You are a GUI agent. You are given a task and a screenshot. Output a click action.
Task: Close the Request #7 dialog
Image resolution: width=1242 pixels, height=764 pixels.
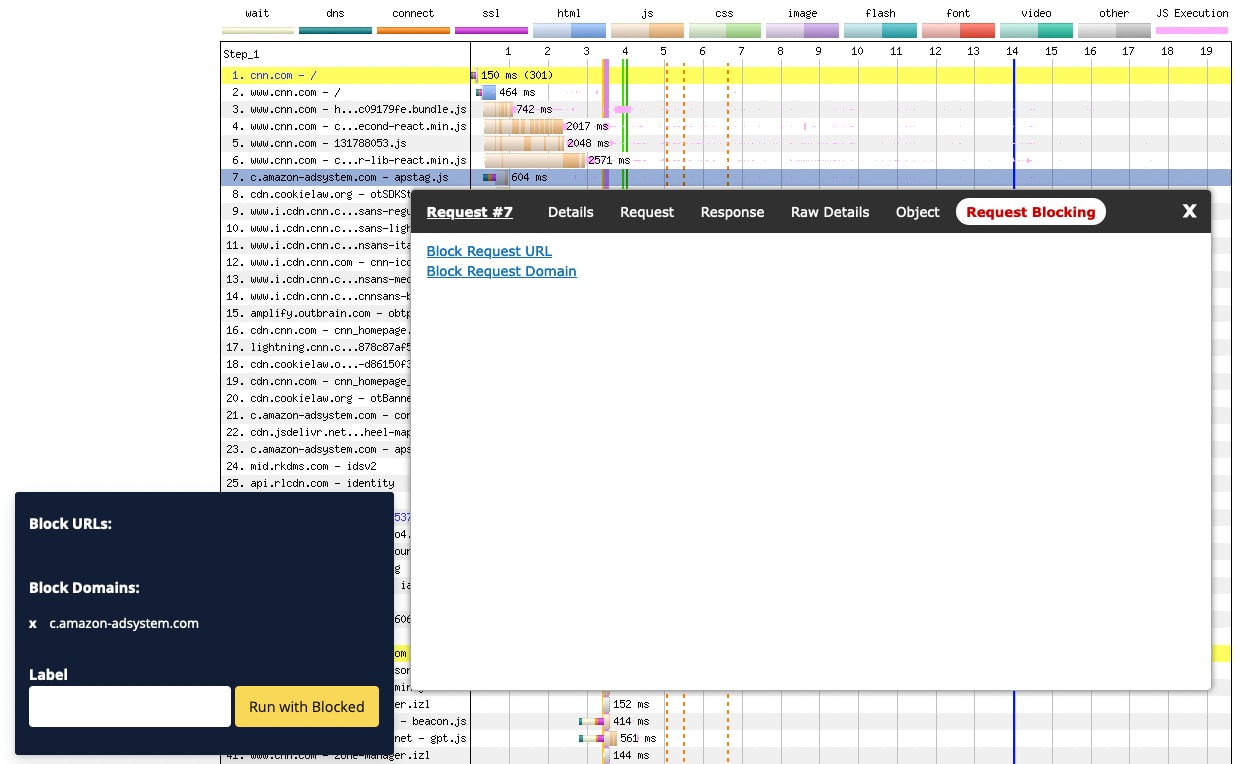click(x=1189, y=211)
